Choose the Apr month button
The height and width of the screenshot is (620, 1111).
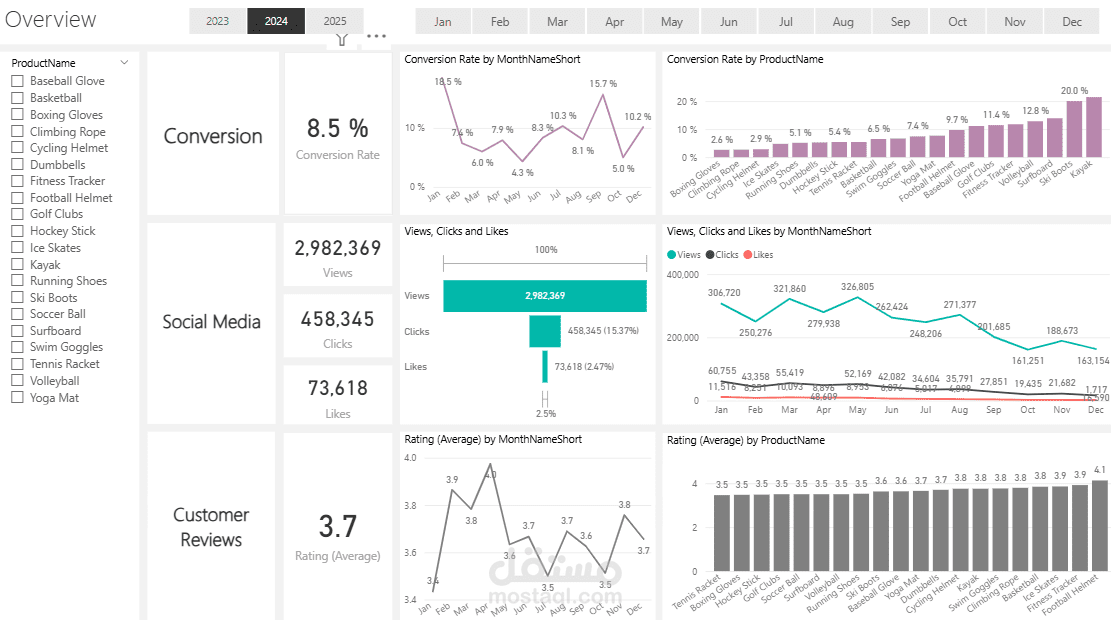click(x=614, y=21)
